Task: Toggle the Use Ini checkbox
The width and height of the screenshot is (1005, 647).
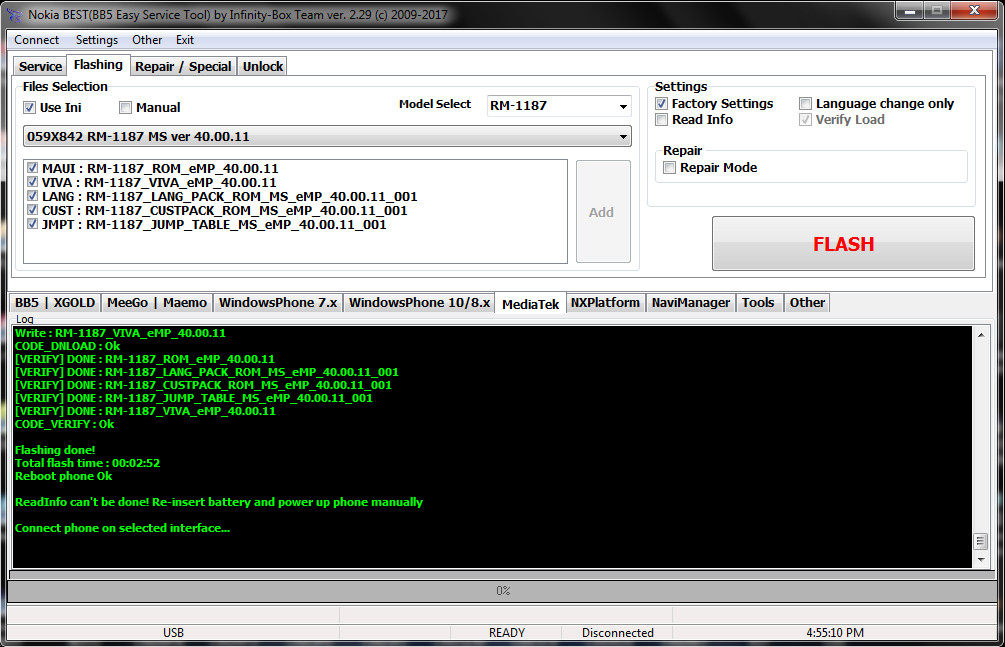Action: tap(29, 108)
